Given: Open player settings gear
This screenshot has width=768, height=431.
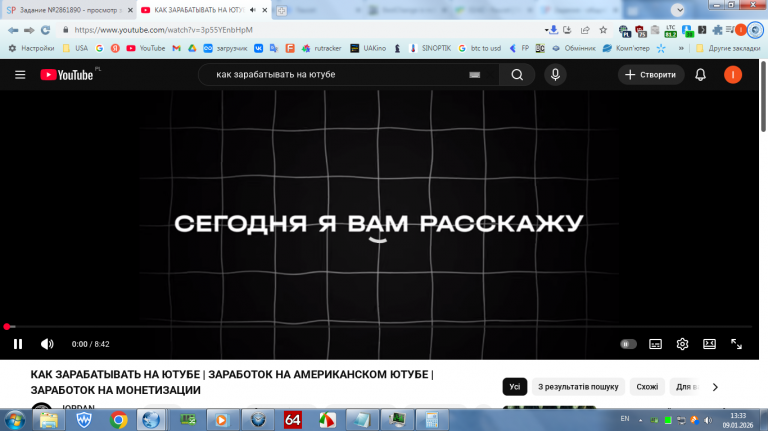Looking at the screenshot, I should click(682, 344).
